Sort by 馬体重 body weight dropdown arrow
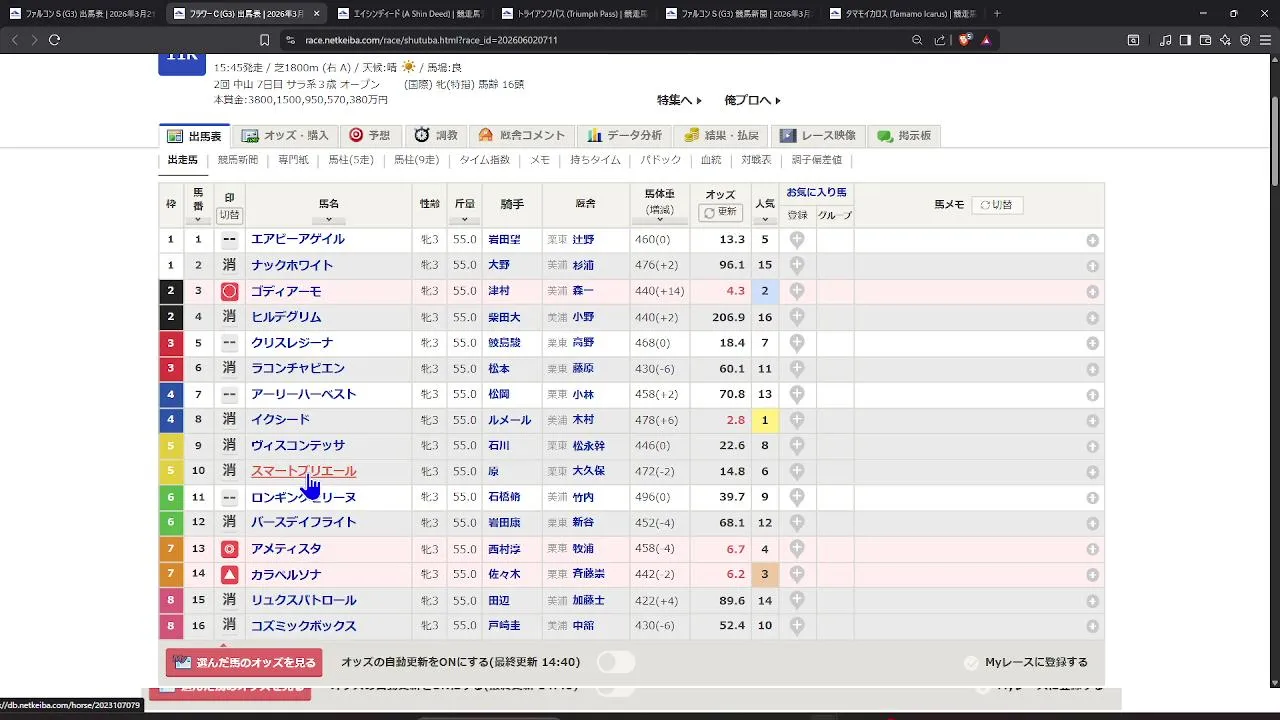This screenshot has height=720, width=1280. [x=660, y=221]
